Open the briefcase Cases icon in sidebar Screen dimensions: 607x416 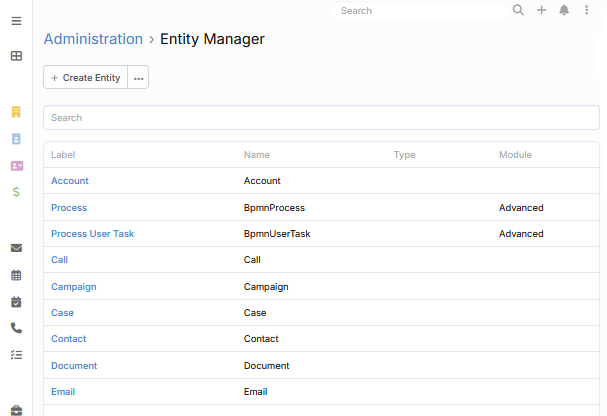point(16,408)
